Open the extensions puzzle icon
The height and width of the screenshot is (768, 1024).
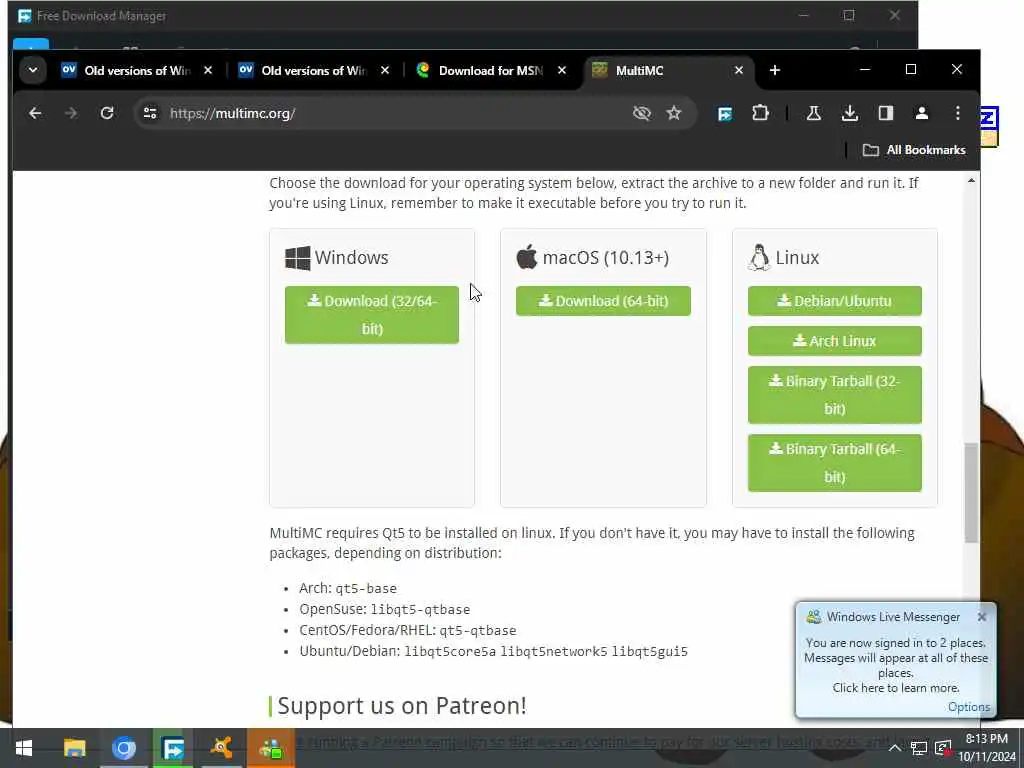[x=760, y=113]
